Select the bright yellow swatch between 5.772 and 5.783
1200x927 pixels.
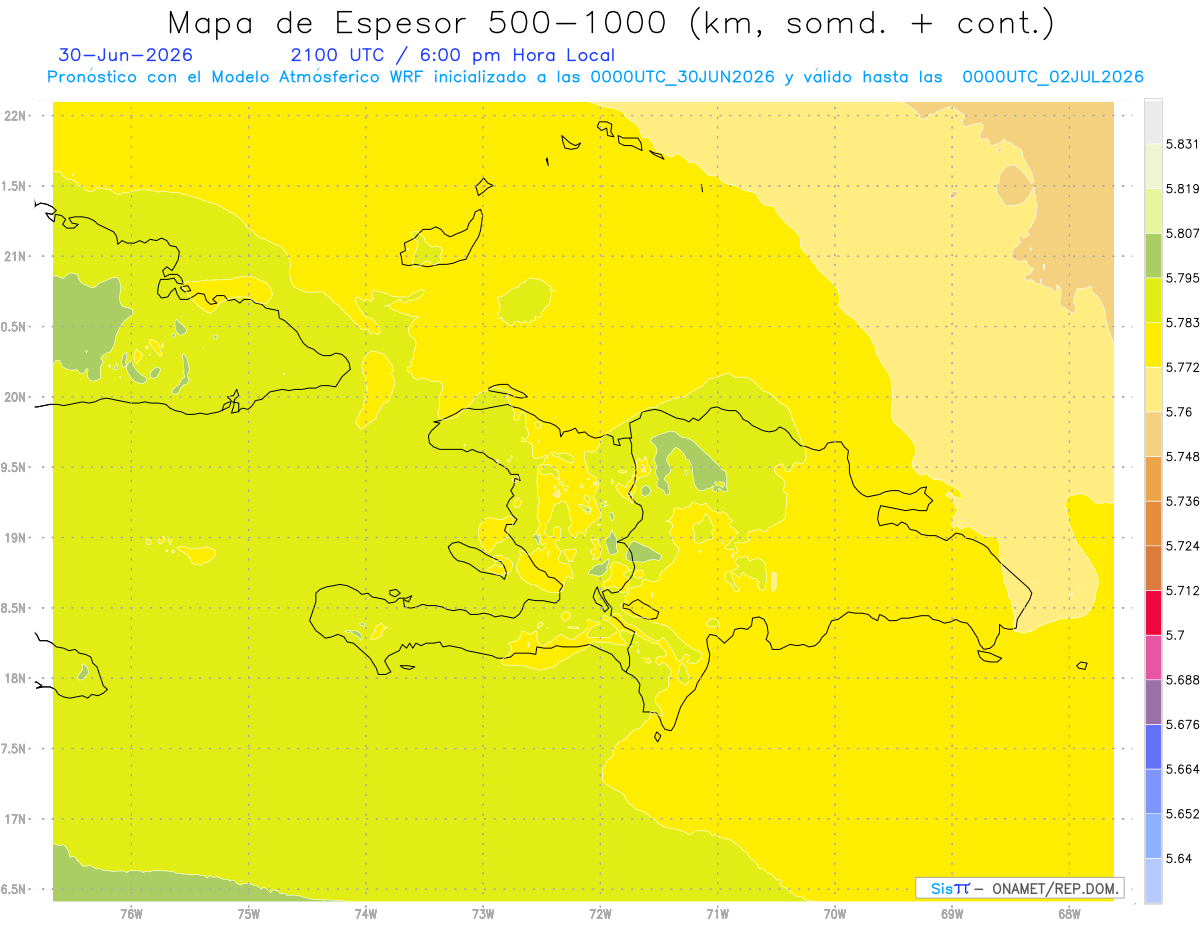[x=1153, y=345]
